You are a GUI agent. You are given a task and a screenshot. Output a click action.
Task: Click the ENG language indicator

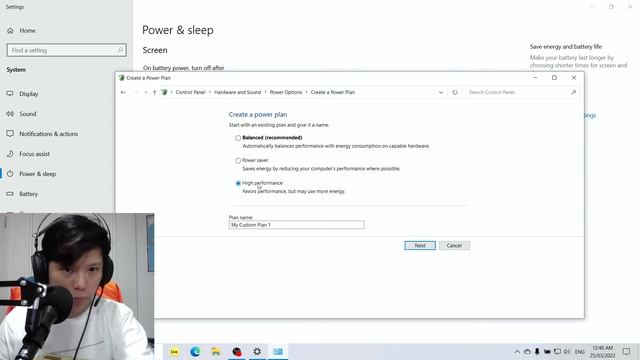coord(580,351)
